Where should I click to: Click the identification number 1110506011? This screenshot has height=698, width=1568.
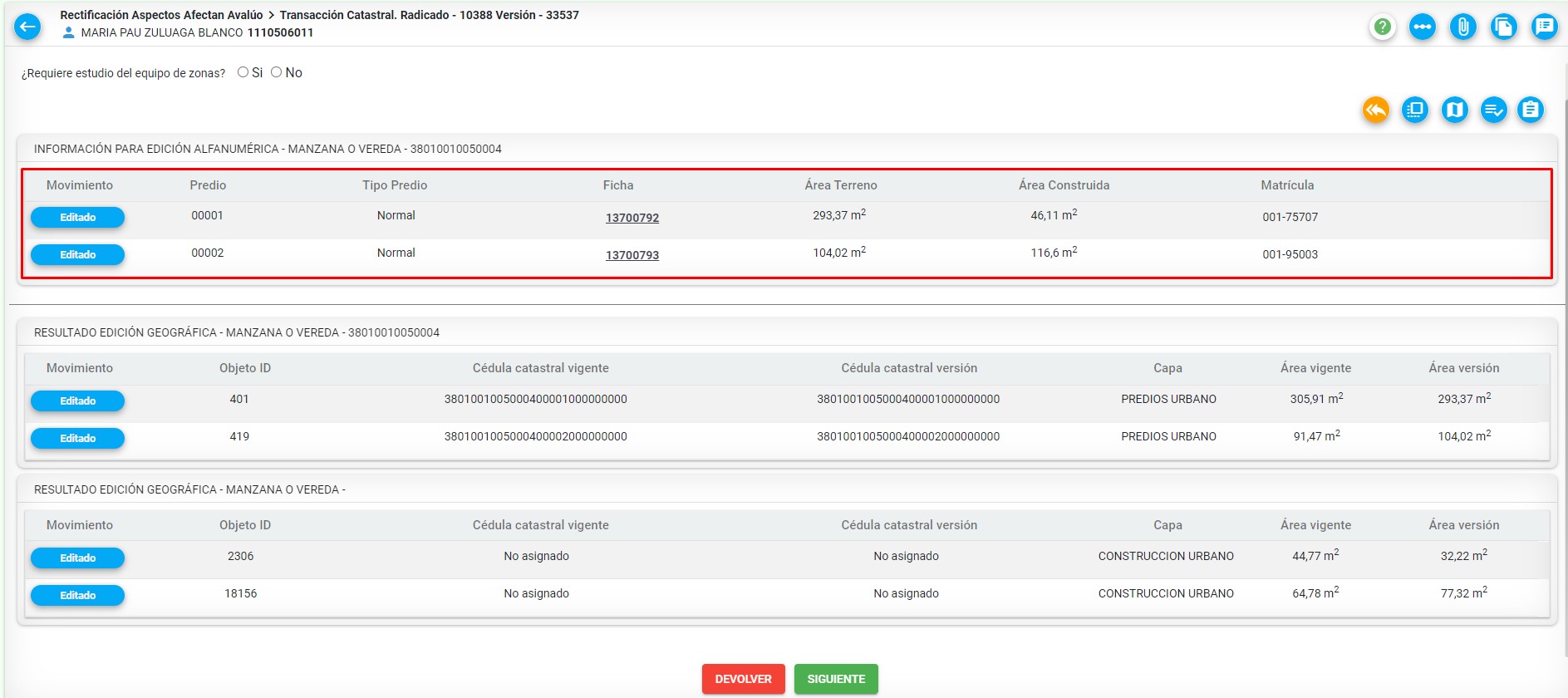pyautogui.click(x=280, y=32)
